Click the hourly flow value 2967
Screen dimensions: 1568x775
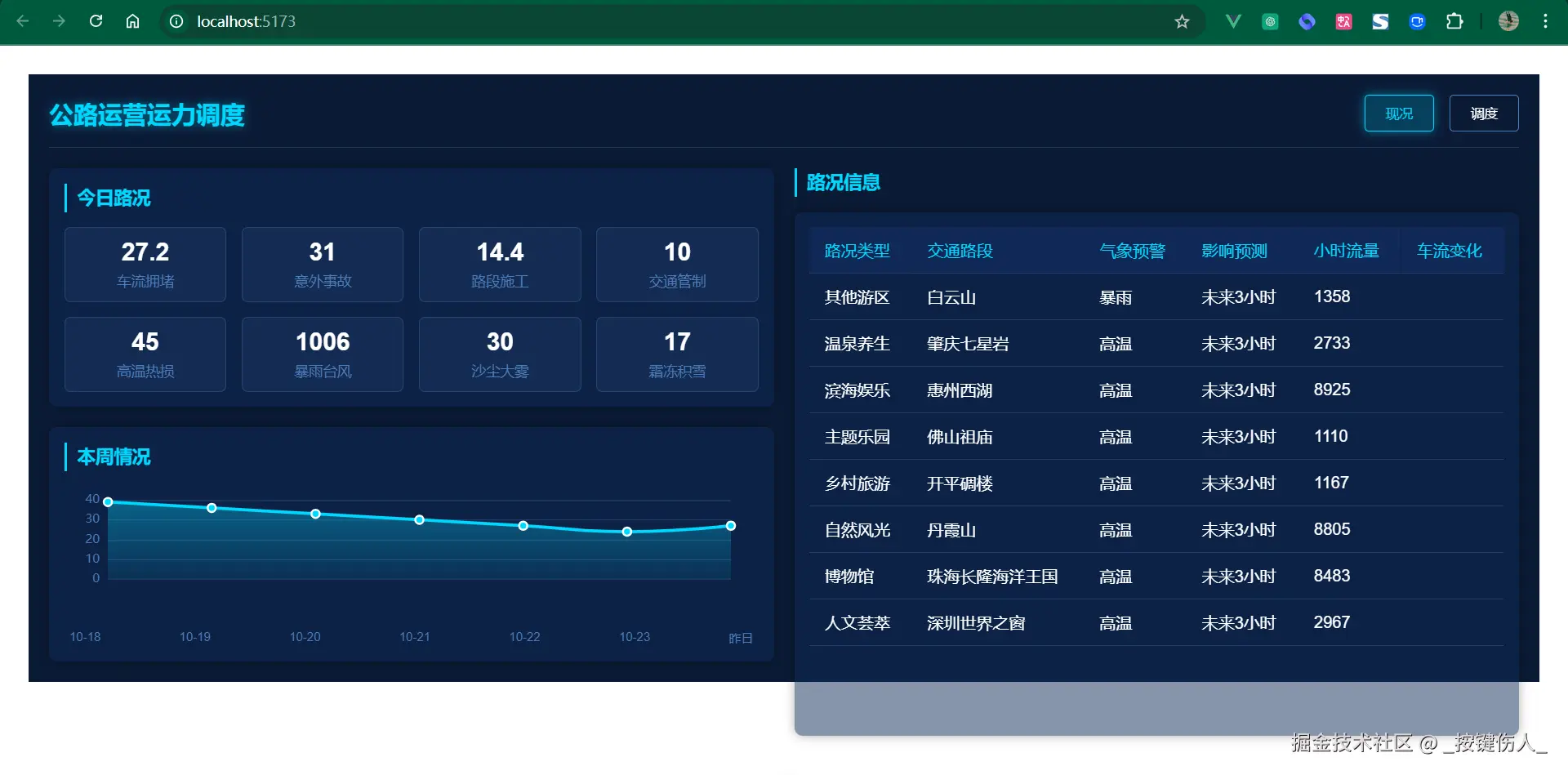coord(1332,622)
